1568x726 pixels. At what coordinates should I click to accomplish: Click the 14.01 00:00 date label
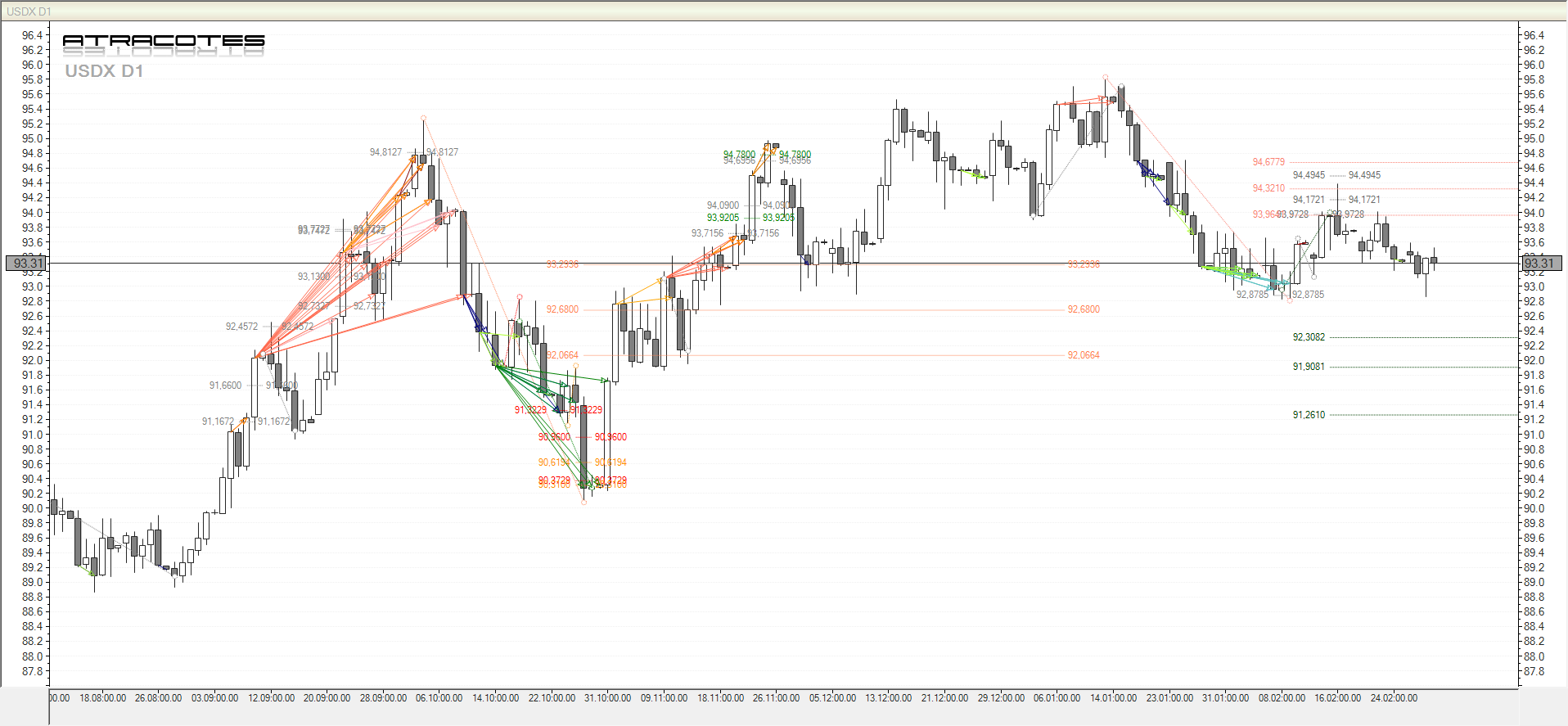tap(1113, 698)
